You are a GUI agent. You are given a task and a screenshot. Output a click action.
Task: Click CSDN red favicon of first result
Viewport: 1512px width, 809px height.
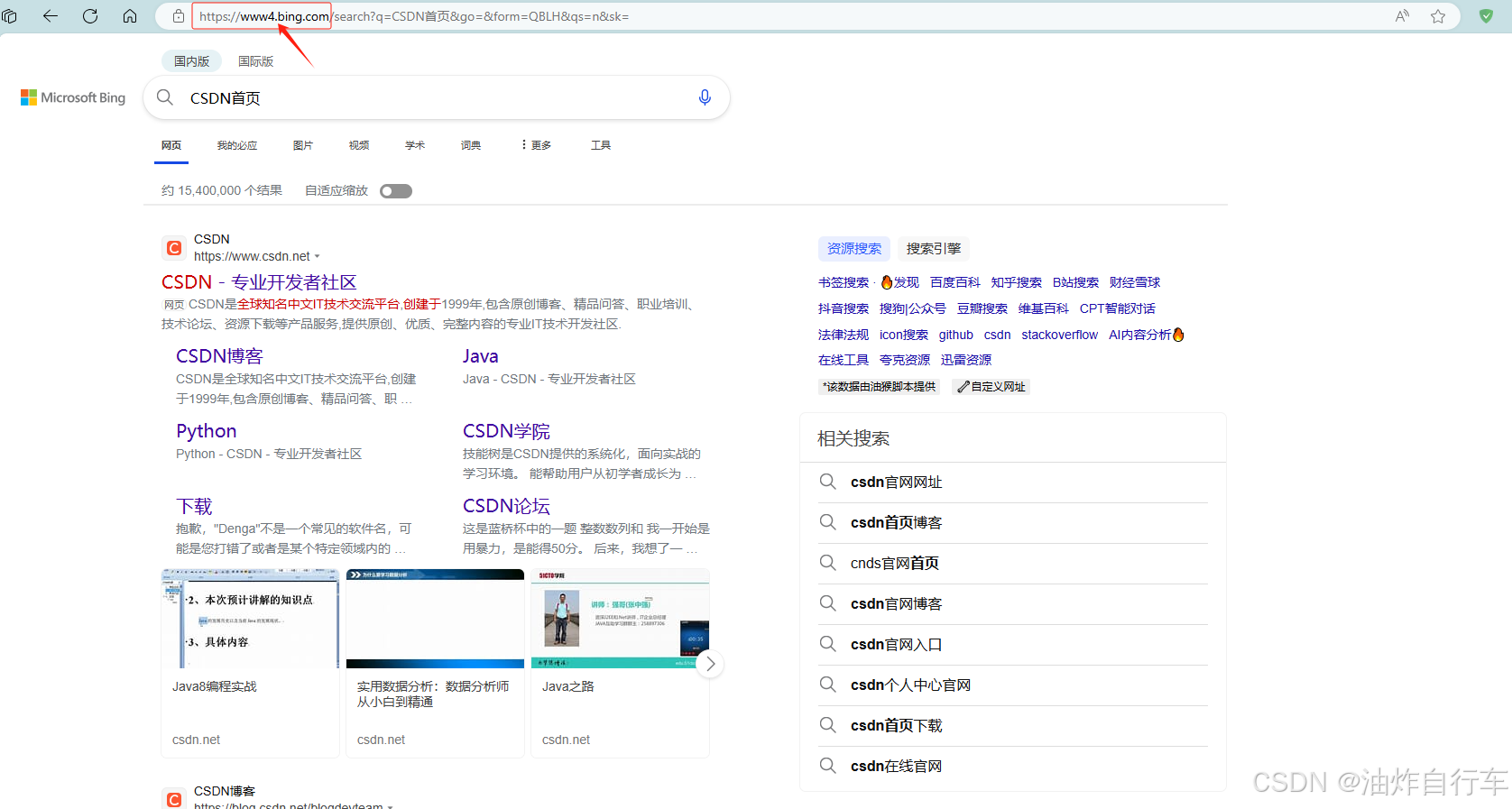click(174, 248)
